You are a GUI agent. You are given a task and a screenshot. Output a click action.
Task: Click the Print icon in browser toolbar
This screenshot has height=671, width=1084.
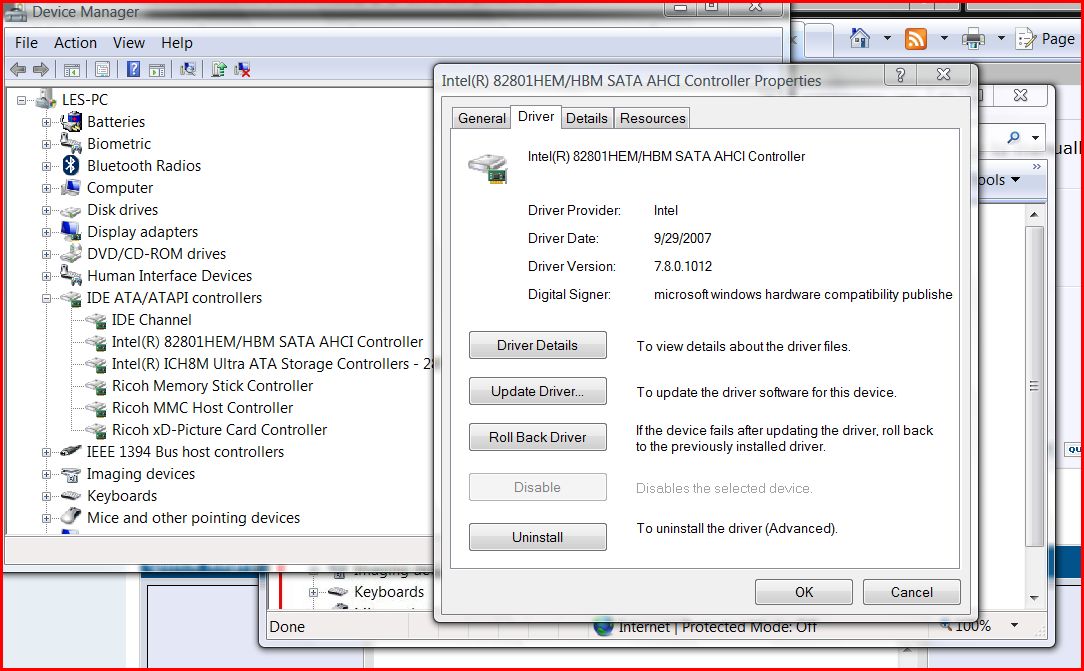(x=973, y=39)
